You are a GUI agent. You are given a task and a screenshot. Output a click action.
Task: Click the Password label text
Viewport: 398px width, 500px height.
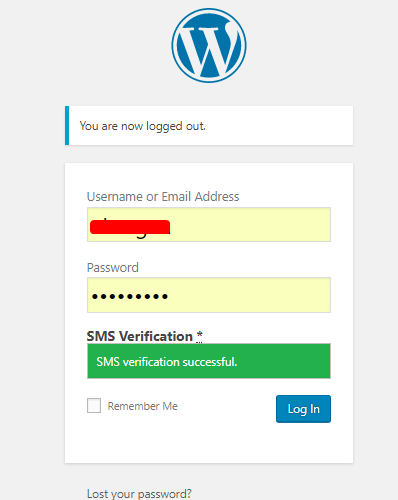pos(113,268)
